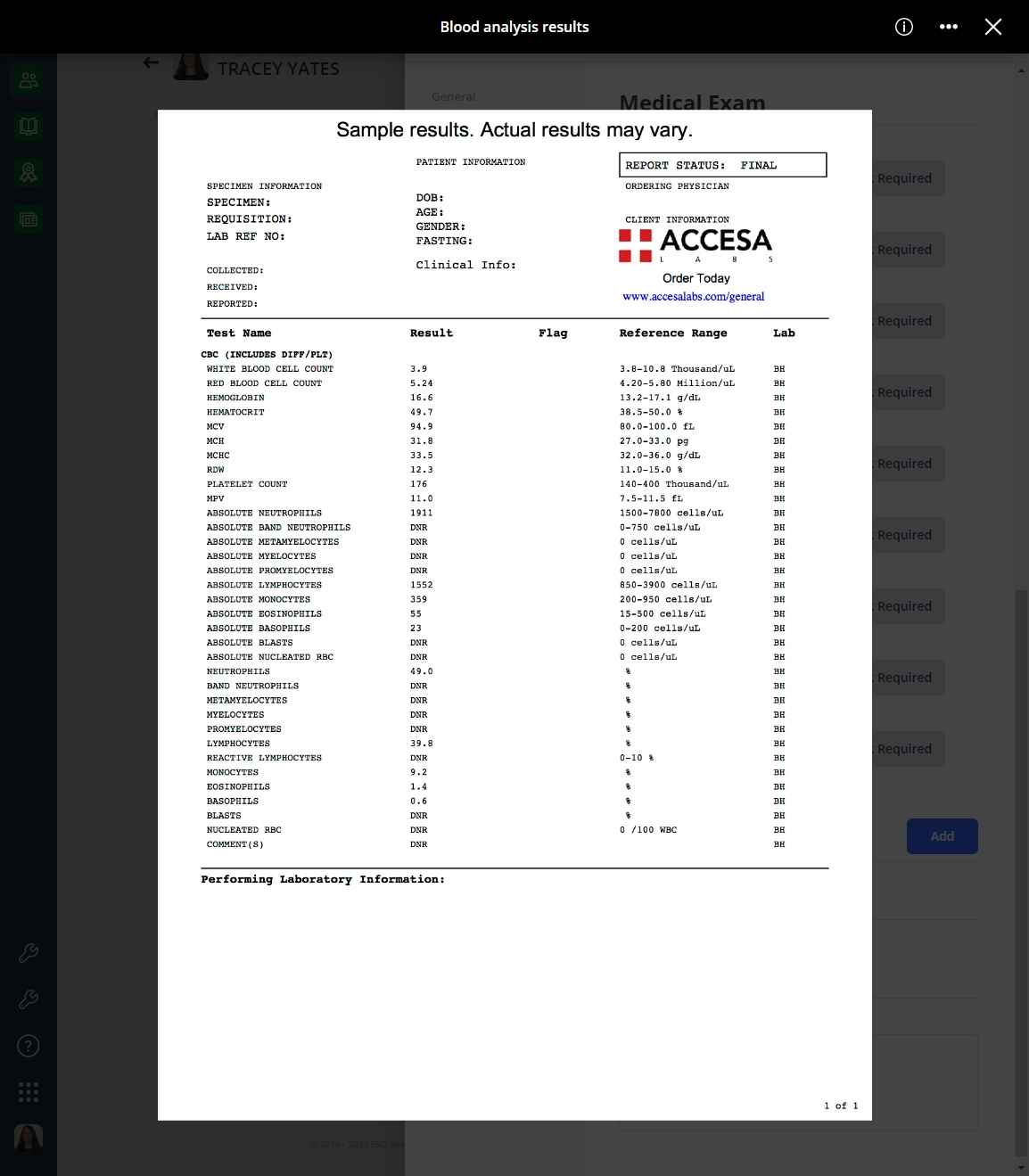Click the 'LAB REF NO:' field label

pos(246,236)
